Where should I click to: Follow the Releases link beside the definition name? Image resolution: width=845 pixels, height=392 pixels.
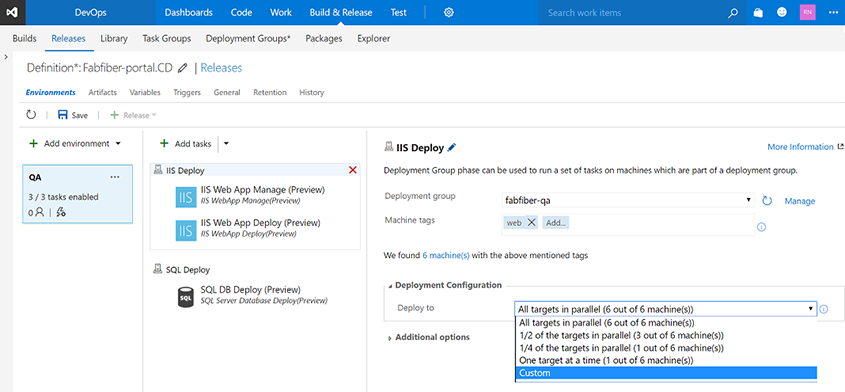point(221,67)
